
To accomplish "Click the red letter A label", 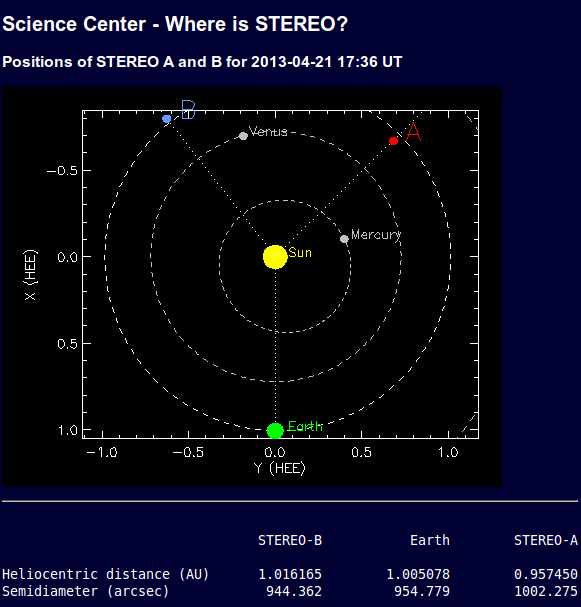I will click(x=413, y=132).
